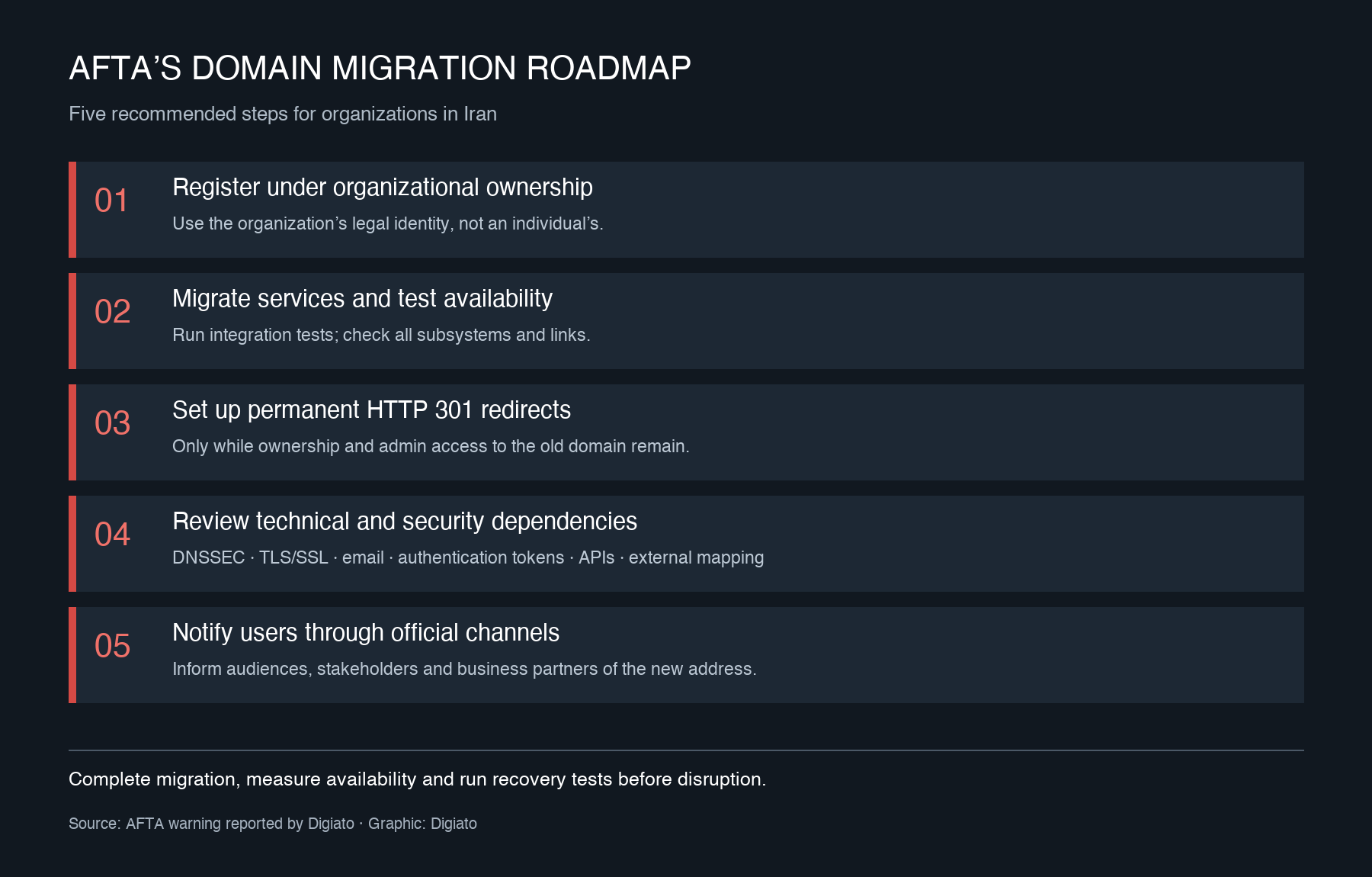This screenshot has height=877, width=1372.
Task: Click the title "AFTA'S DOMAIN MIGRATION ROADMAP"
Action: (x=380, y=68)
